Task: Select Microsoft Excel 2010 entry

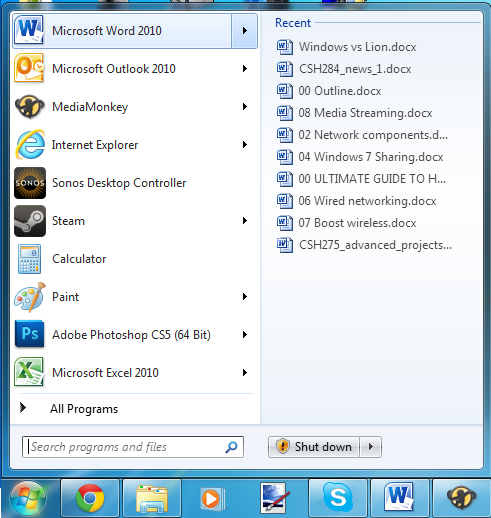Action: 135,373
